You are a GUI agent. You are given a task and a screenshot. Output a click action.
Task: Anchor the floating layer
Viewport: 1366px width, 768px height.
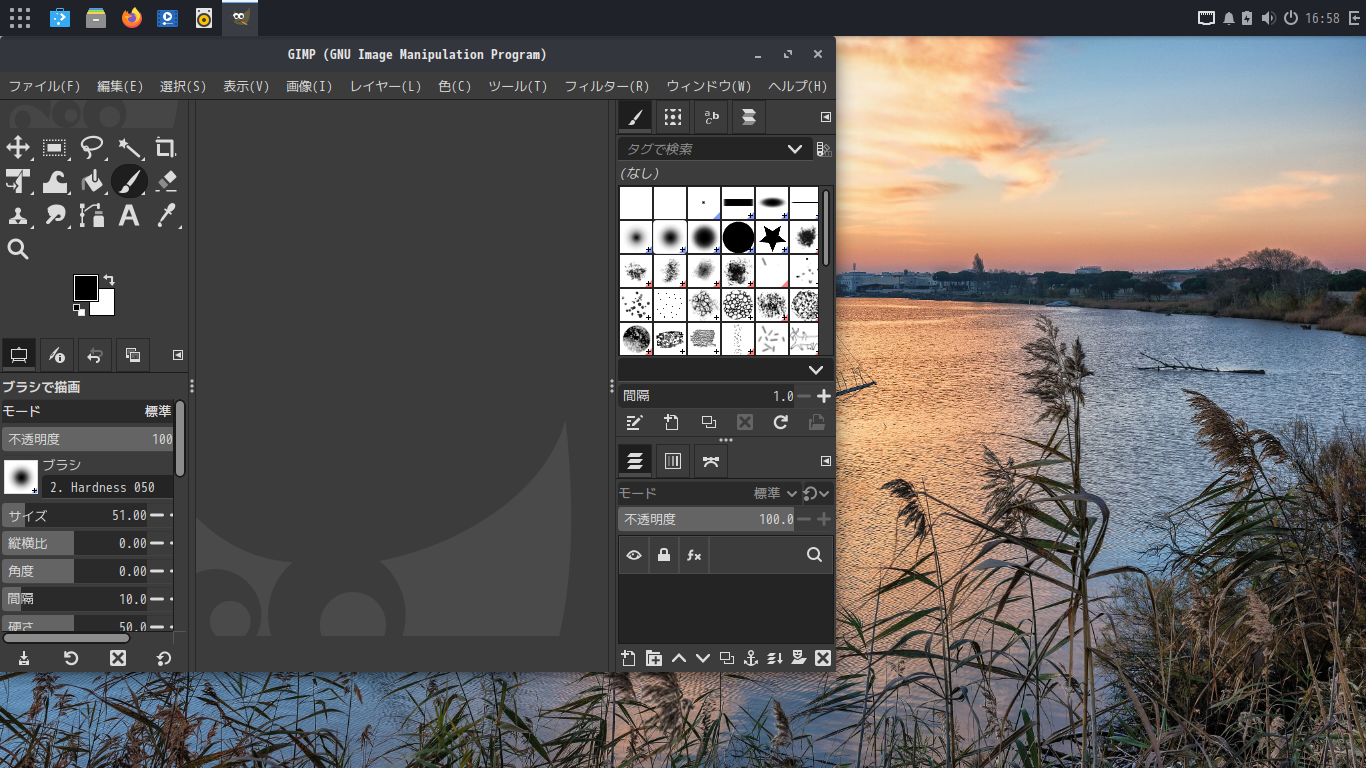click(750, 658)
